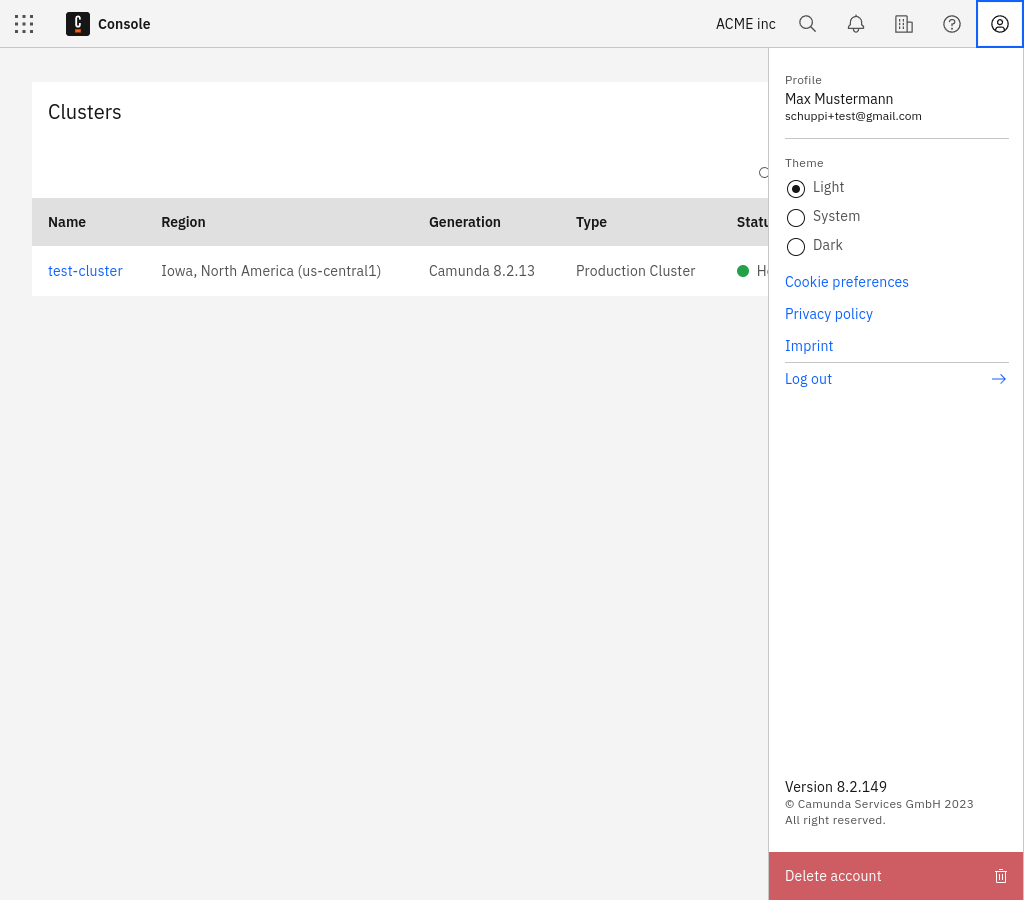Viewport: 1024px width, 900px height.
Task: Close the user profile panel icon
Action: pos(1000,24)
